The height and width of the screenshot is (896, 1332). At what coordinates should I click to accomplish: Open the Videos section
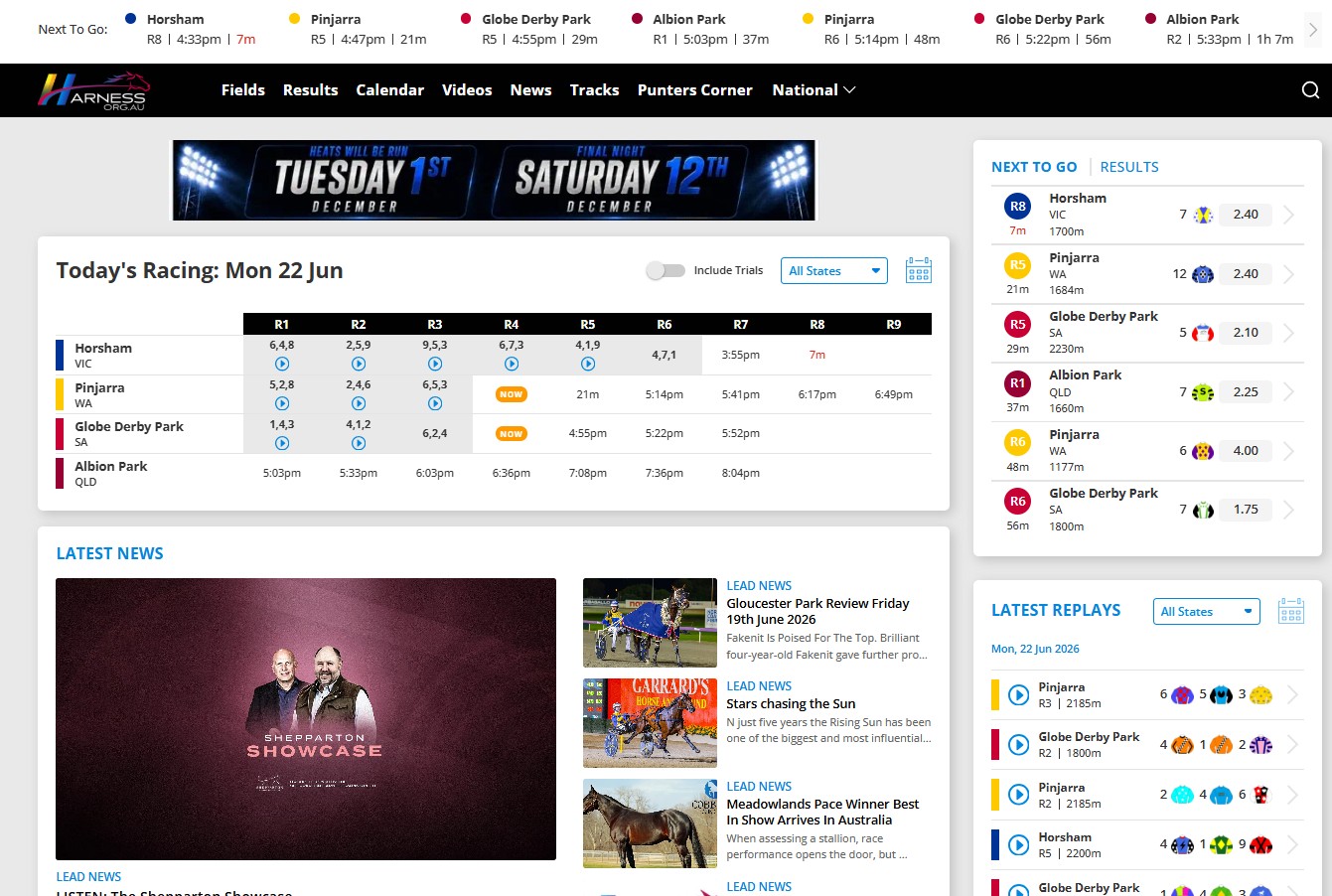(x=467, y=90)
